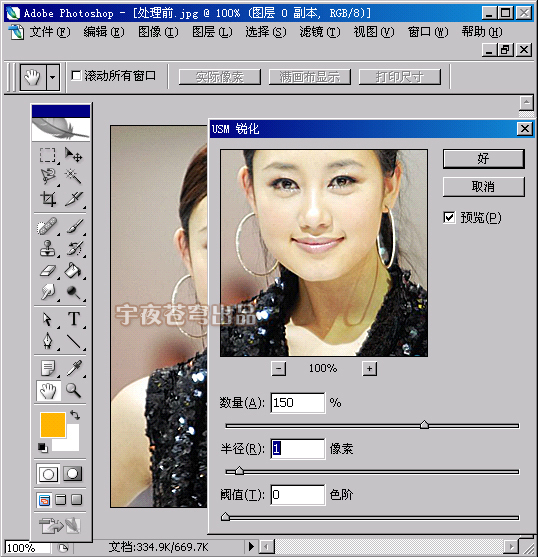The image size is (538, 557).
Task: Toggle the 预览(P) preview checkbox
Action: pyautogui.click(x=449, y=217)
